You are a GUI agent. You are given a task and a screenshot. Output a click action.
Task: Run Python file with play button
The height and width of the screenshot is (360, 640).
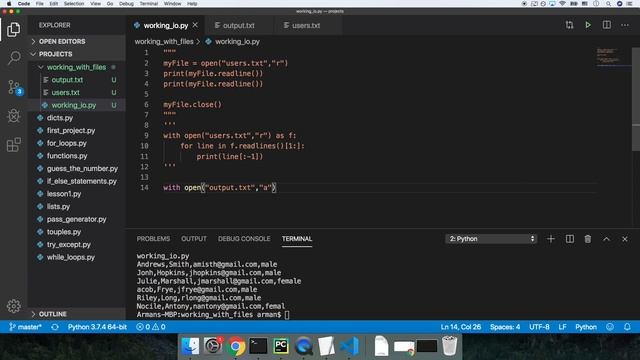pyautogui.click(x=588, y=25)
